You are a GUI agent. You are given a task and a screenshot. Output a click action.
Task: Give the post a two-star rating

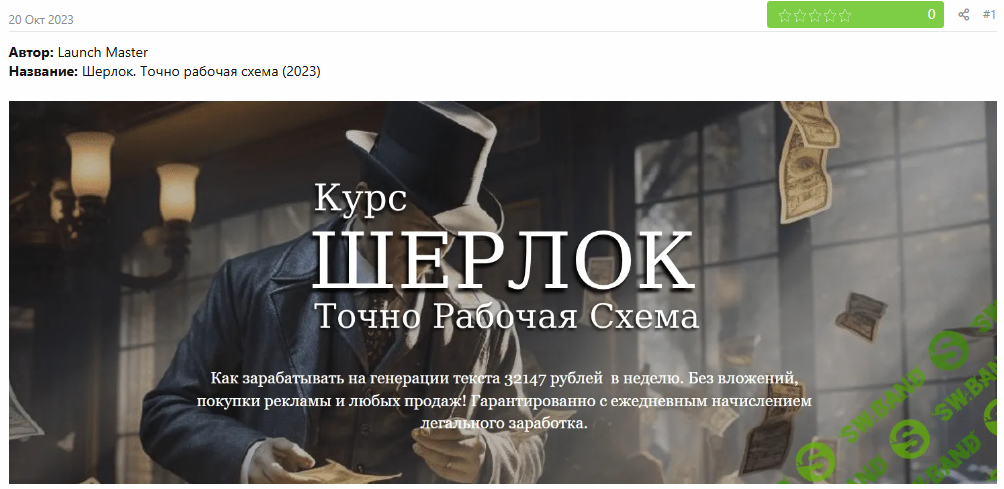[x=800, y=15]
